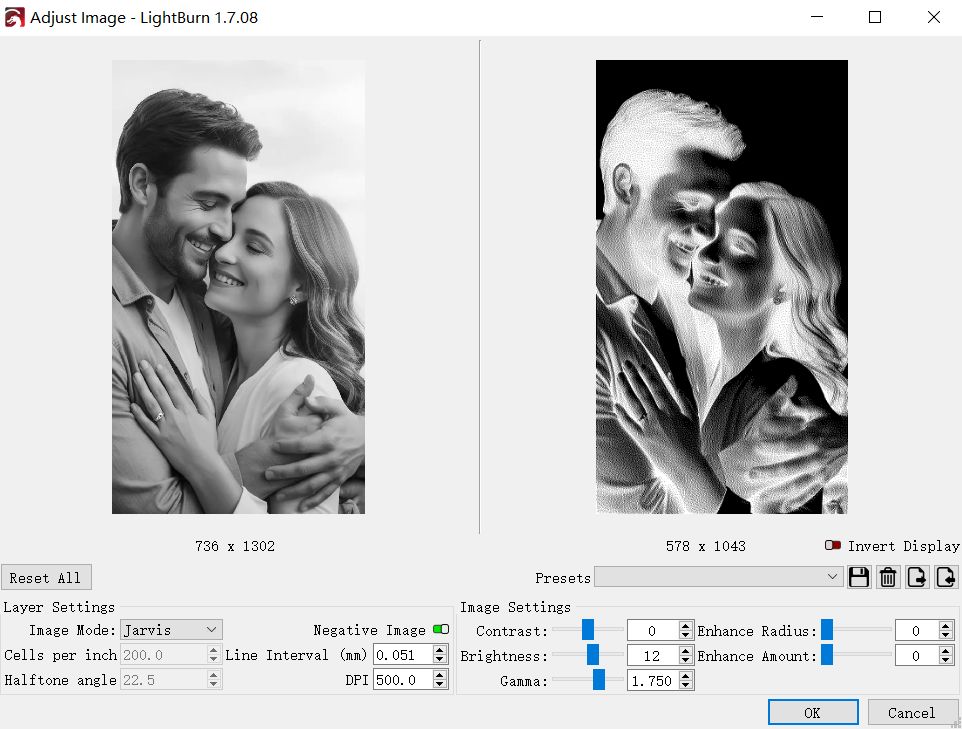Screen dimensions: 962x729
Task: Delete the preset using the trash icon
Action: pyautogui.click(x=887, y=577)
